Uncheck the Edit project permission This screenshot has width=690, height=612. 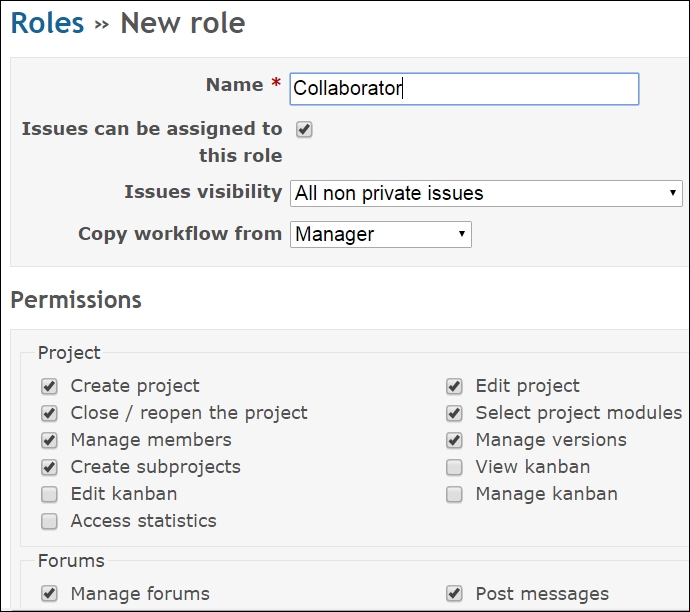[x=454, y=386]
